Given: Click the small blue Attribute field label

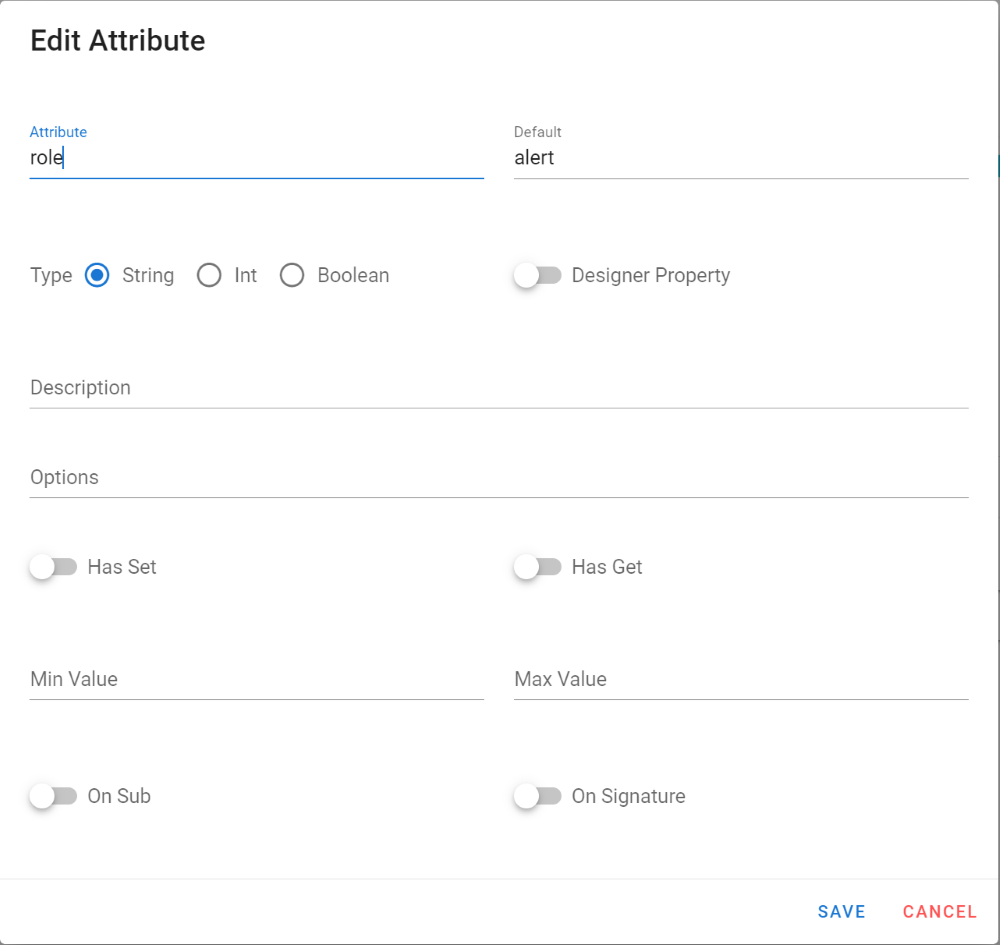Looking at the screenshot, I should point(58,132).
